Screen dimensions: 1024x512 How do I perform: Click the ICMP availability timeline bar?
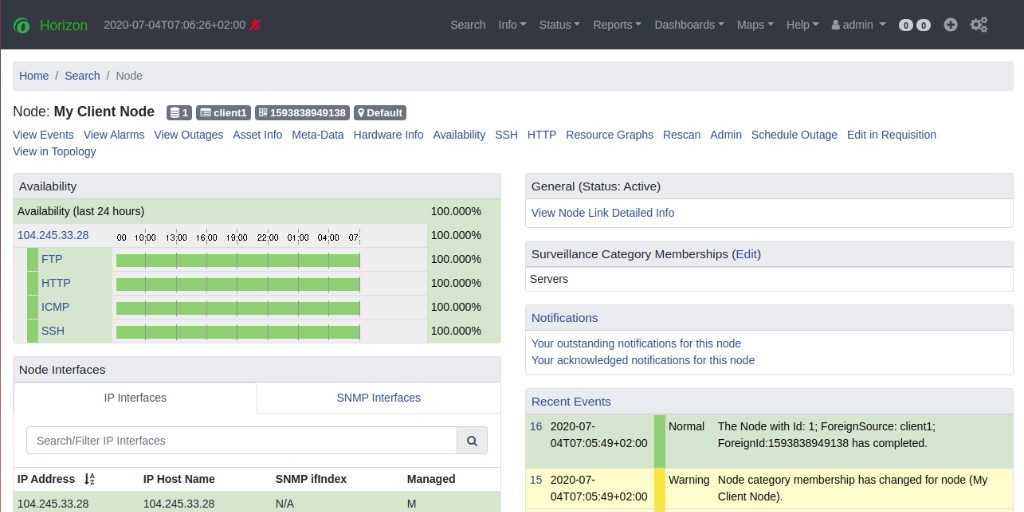point(238,308)
